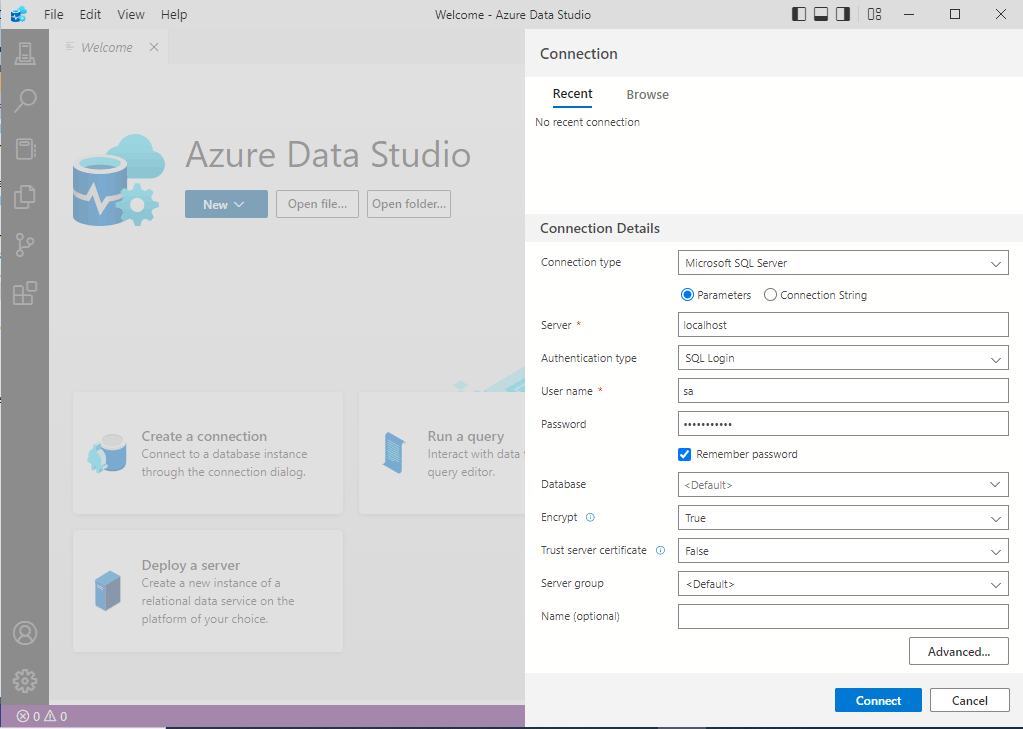Open the Accounts icon in the sidebar
This screenshot has width=1023, height=729.
tap(25, 632)
